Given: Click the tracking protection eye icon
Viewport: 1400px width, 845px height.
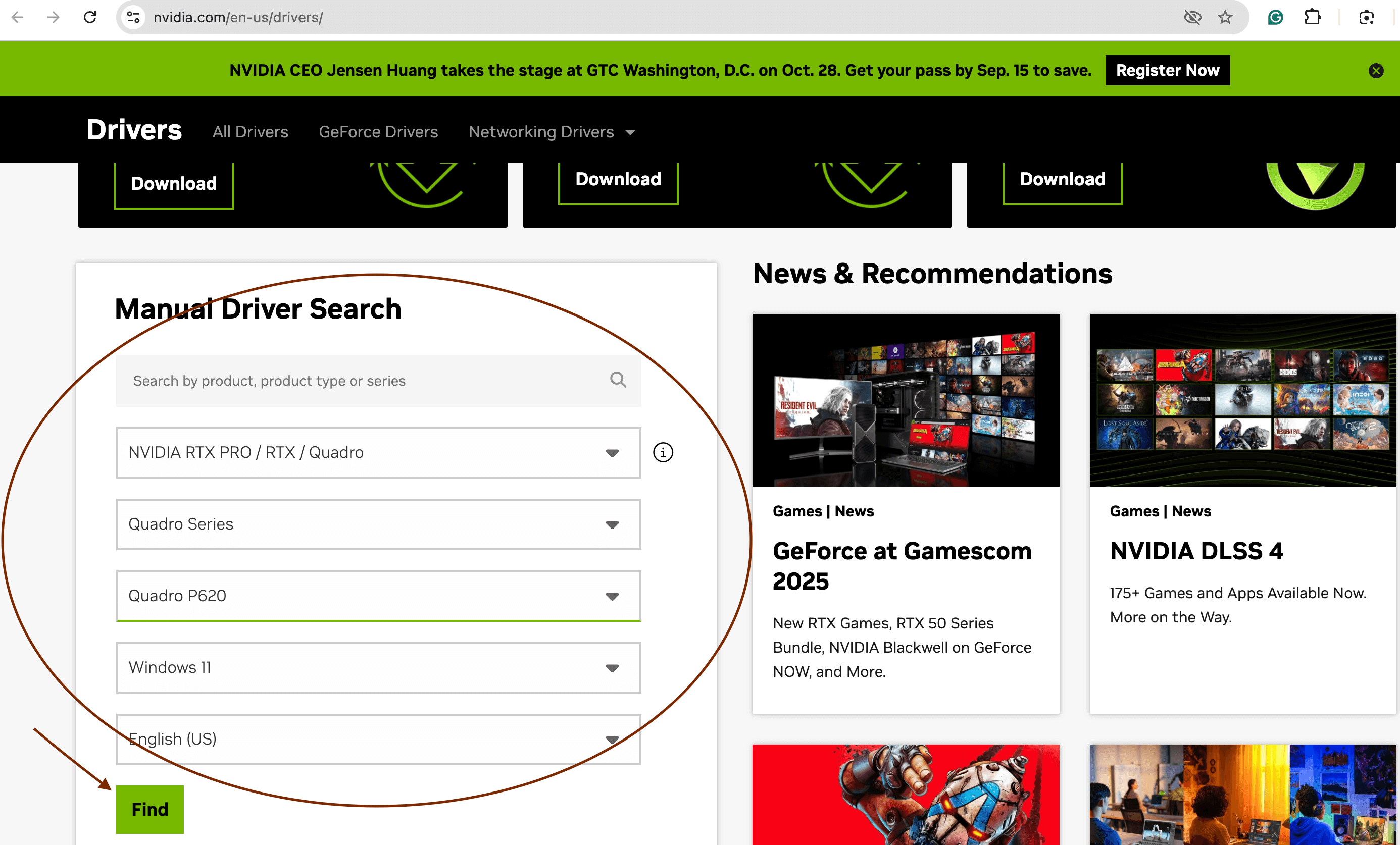Looking at the screenshot, I should coord(1192,17).
